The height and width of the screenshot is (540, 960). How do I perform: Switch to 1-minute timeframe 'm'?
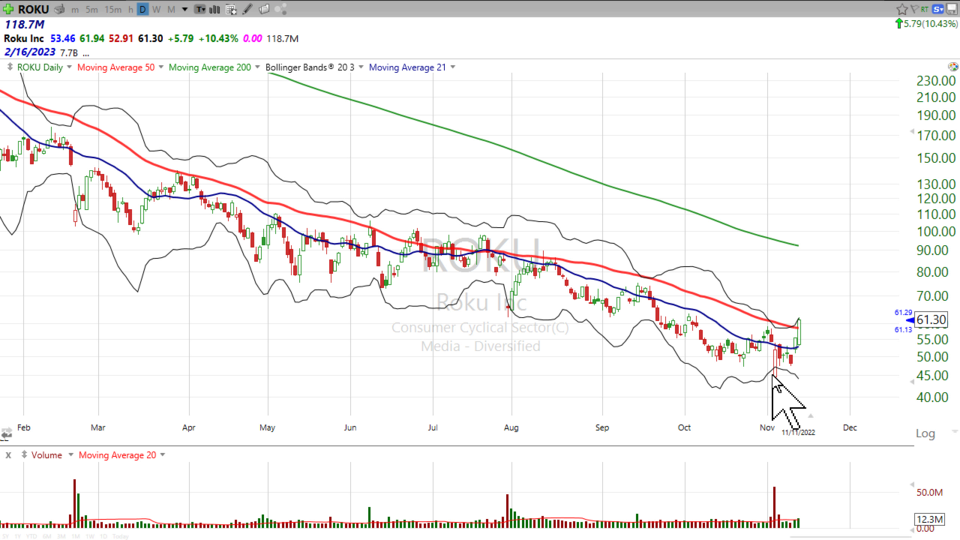[75, 9]
